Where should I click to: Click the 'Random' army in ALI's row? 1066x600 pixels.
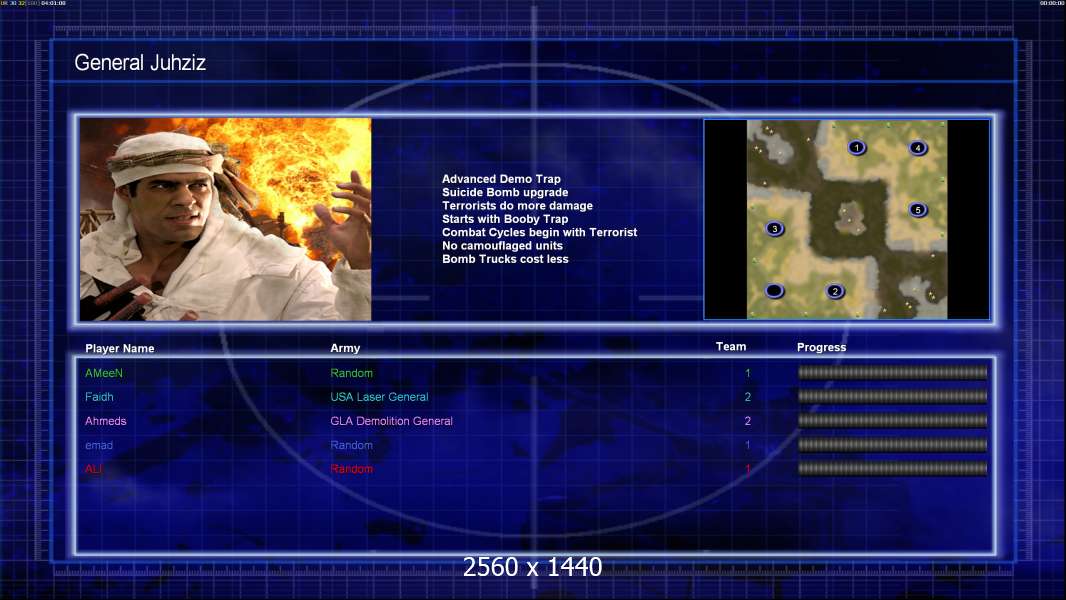(351, 469)
